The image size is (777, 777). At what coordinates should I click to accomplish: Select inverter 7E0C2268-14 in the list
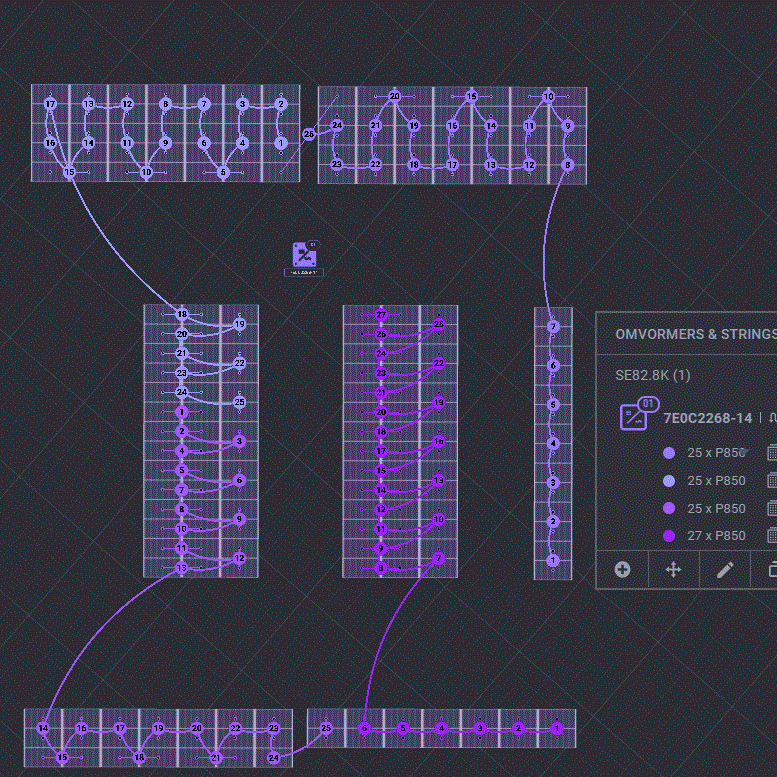(707, 418)
